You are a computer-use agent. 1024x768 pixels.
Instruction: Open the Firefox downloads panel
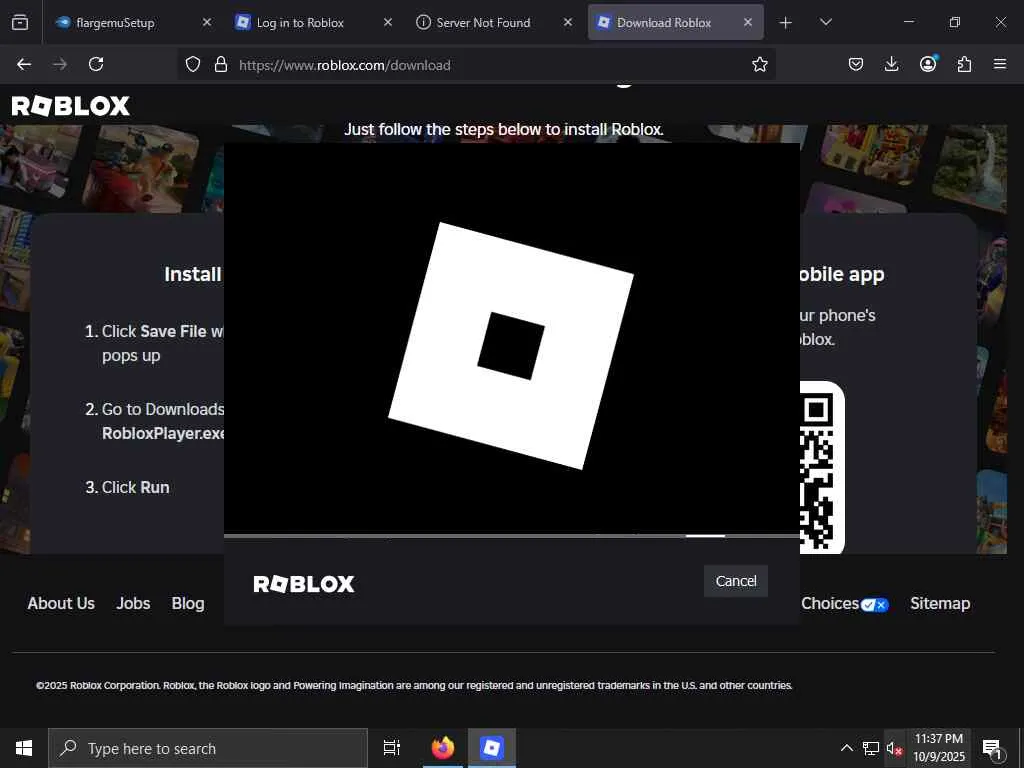891,64
